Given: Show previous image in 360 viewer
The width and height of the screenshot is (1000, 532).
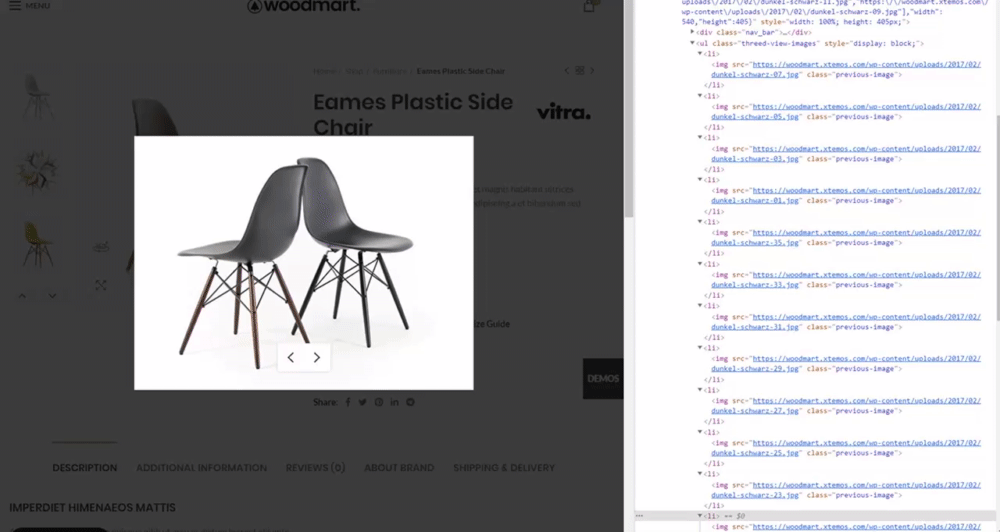Looking at the screenshot, I should 291,358.
